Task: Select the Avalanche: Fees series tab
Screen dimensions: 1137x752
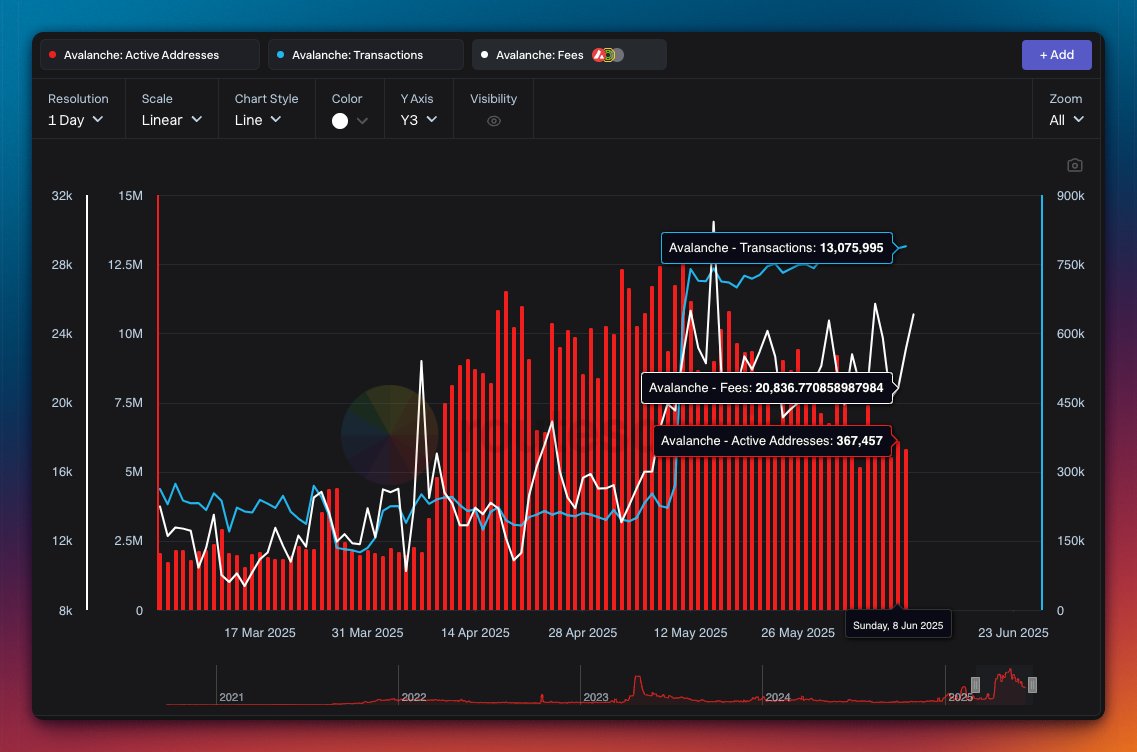Action: pos(569,55)
